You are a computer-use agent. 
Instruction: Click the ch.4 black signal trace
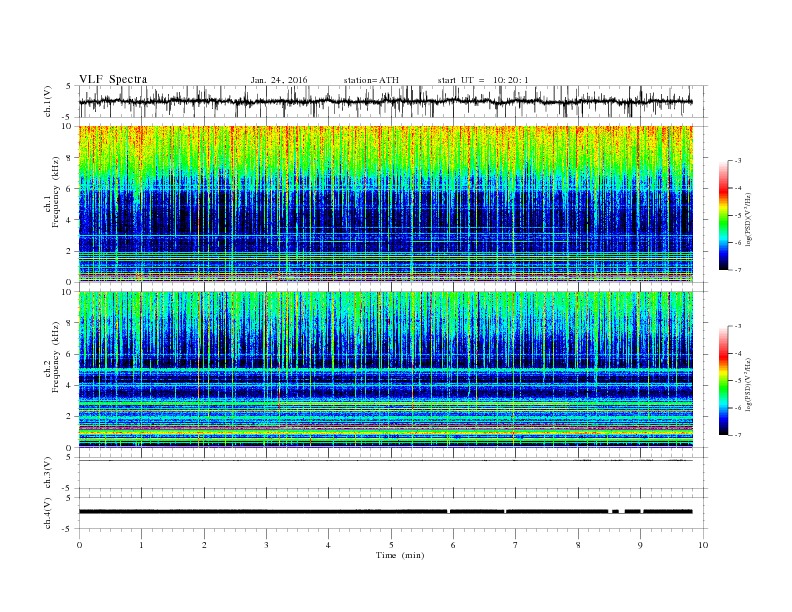(385, 512)
